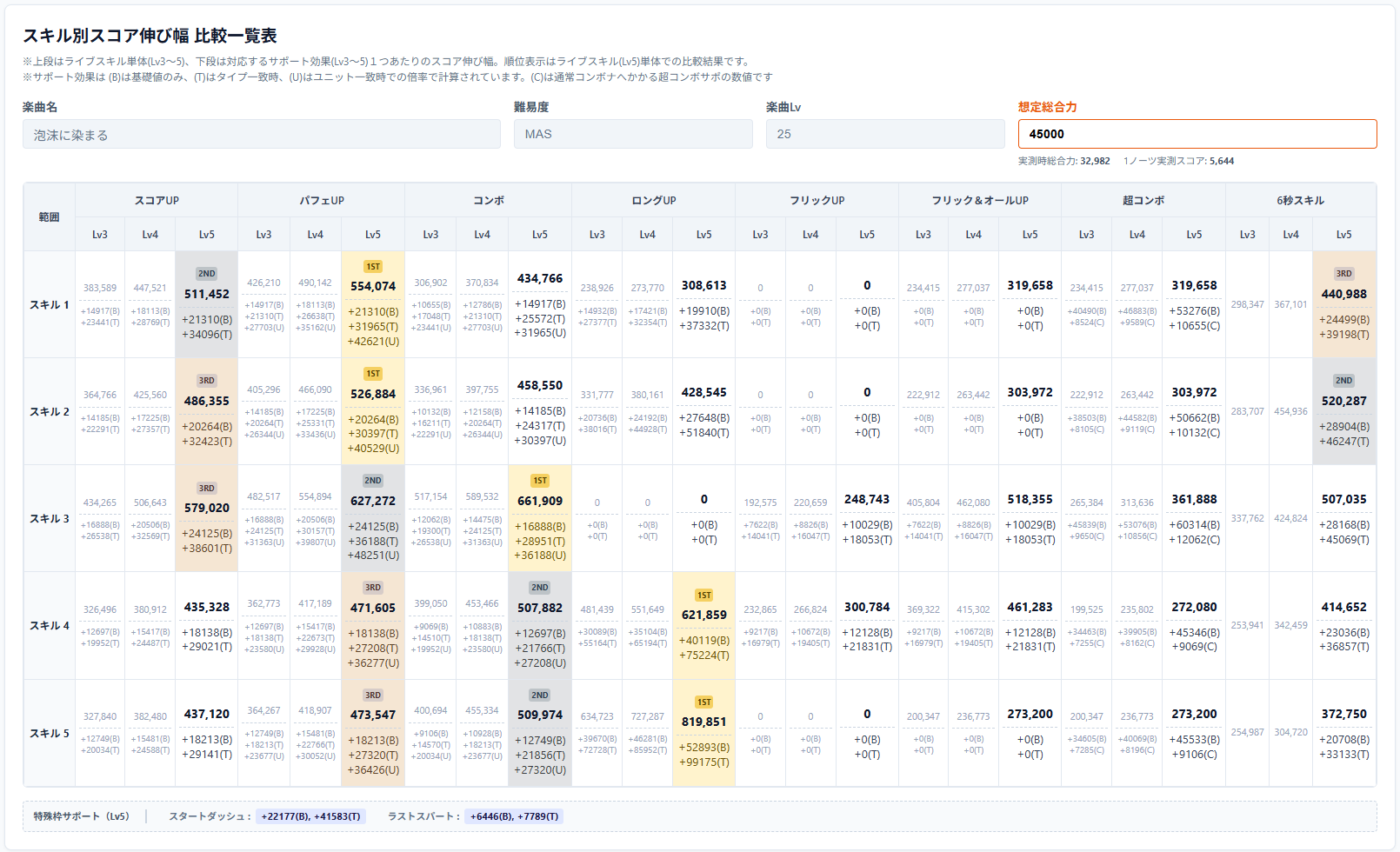
Task: Click the 511,452 score value
Action: (x=207, y=294)
